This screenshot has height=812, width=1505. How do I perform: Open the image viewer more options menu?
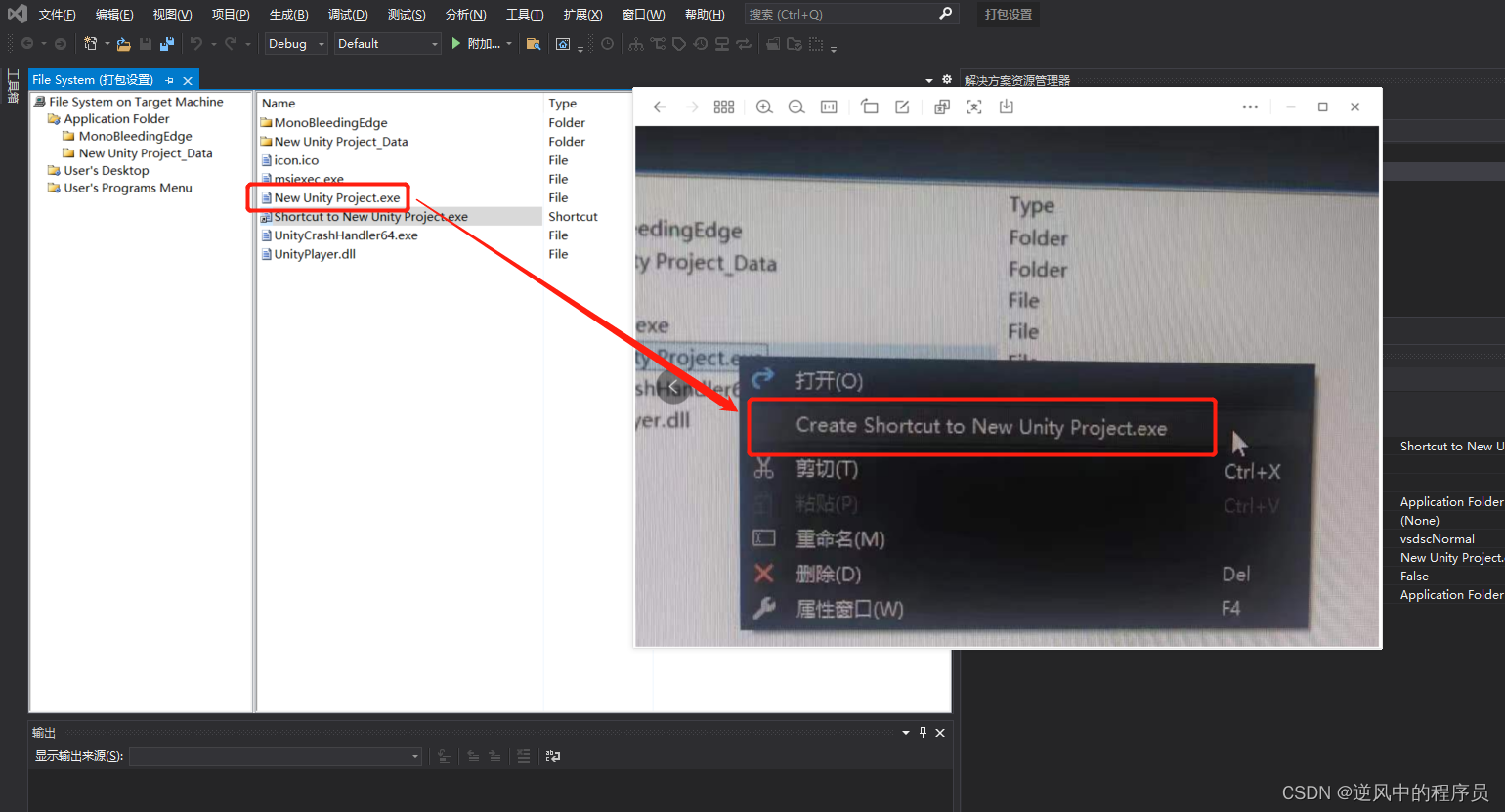tap(1250, 107)
